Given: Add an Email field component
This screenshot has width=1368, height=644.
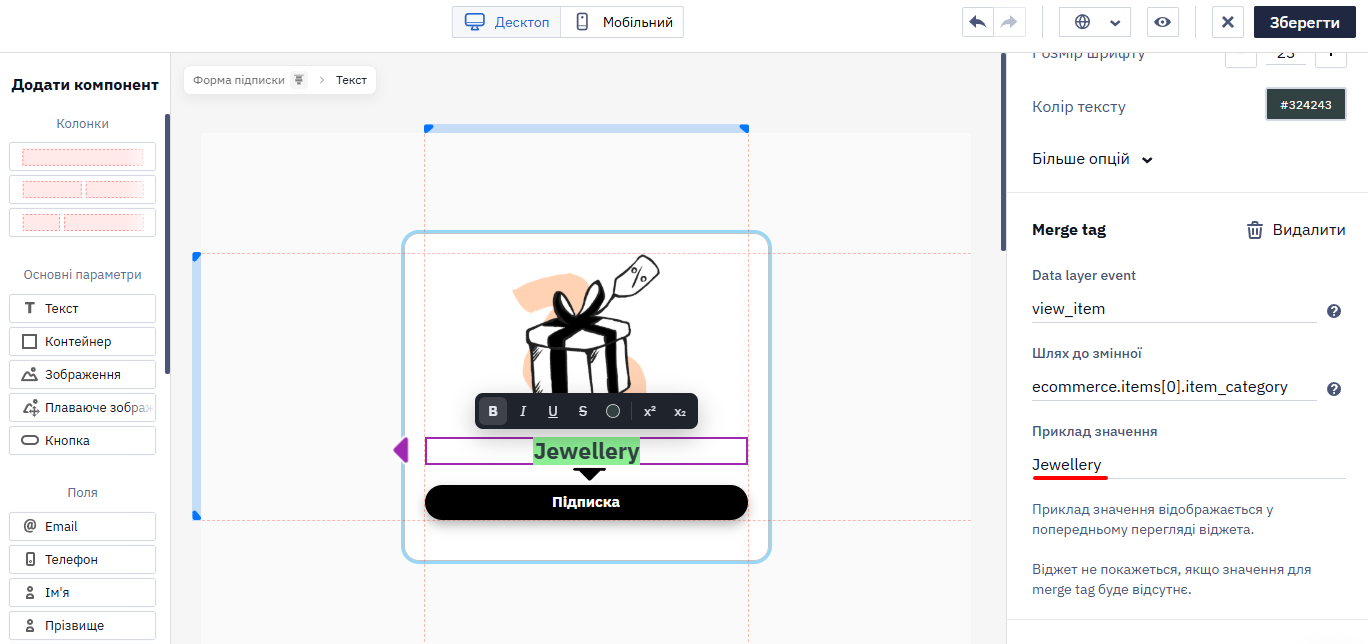Looking at the screenshot, I should [82, 526].
